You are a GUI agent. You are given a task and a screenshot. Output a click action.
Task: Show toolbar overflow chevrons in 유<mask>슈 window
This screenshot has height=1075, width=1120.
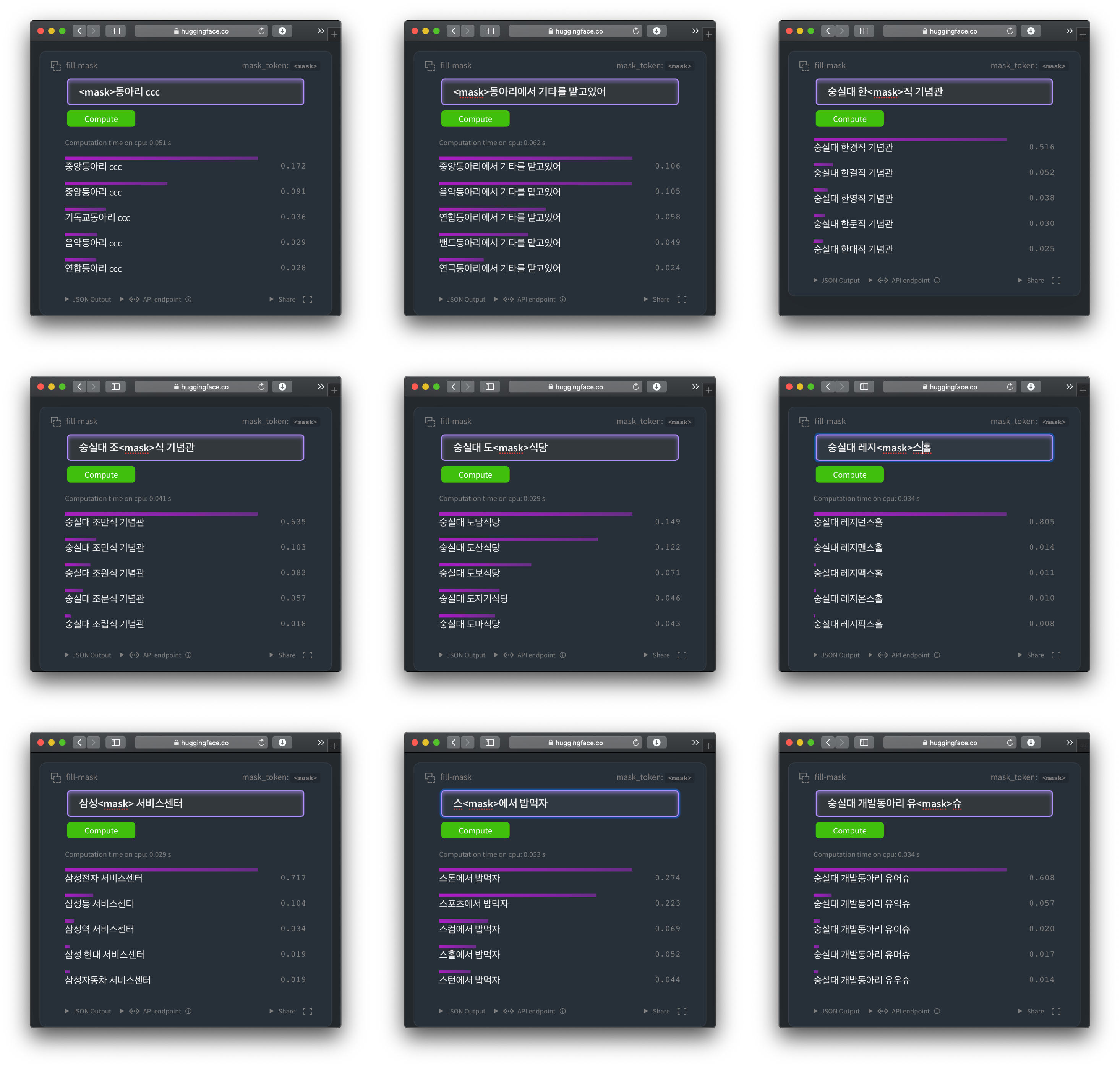coord(1069,743)
